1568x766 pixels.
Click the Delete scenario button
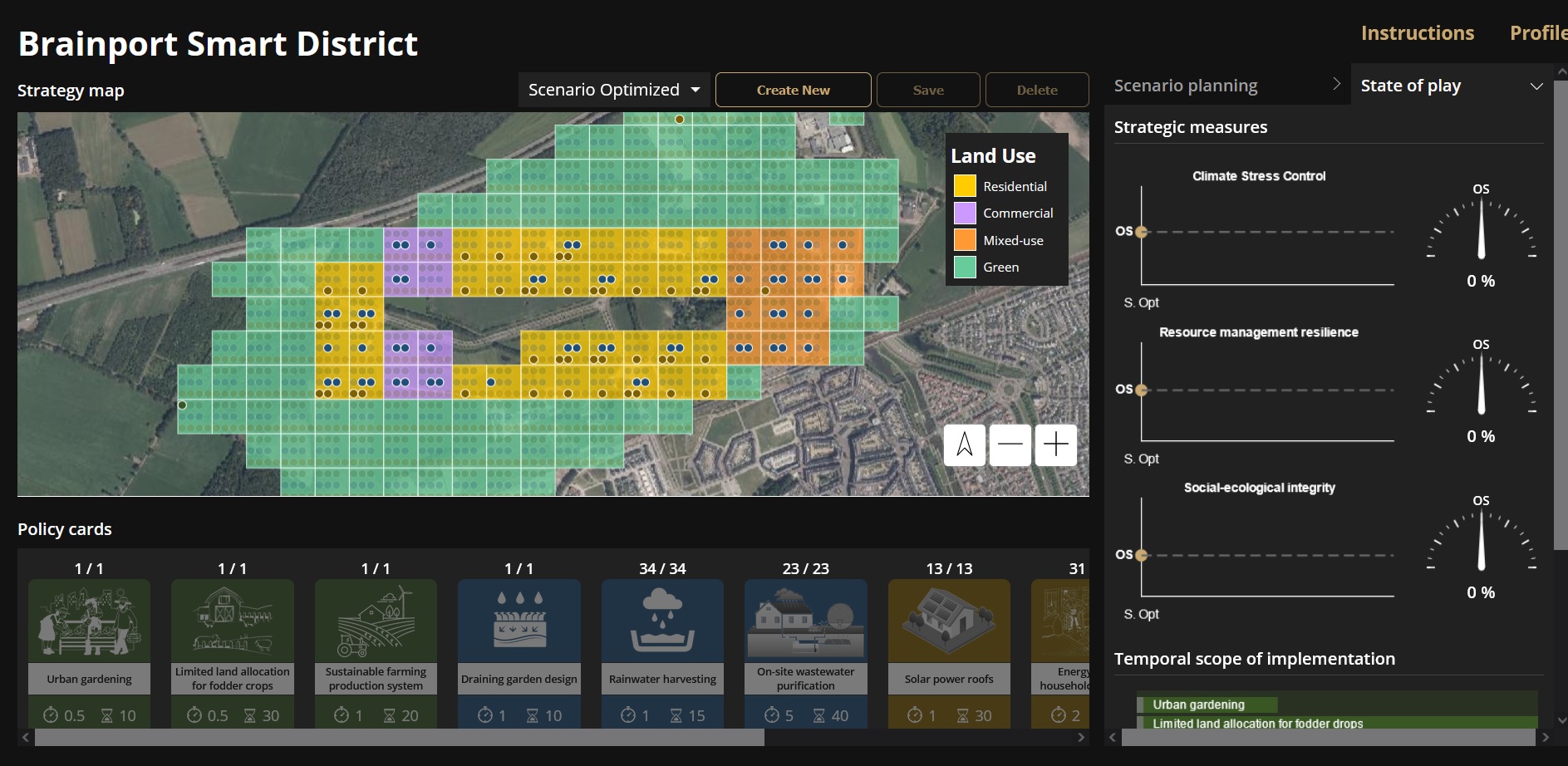[x=1036, y=90]
